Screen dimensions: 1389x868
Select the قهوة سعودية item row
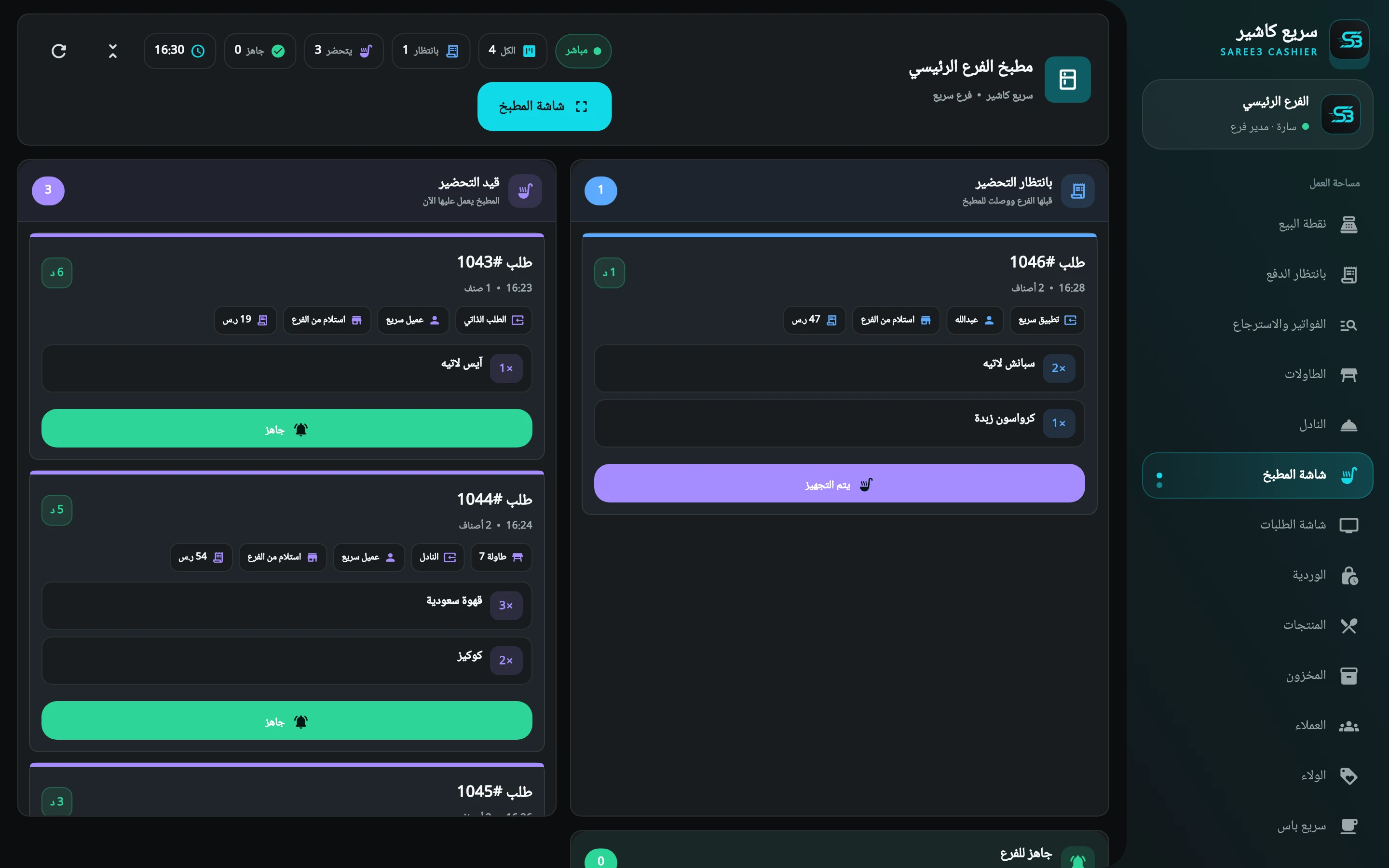pos(286,605)
